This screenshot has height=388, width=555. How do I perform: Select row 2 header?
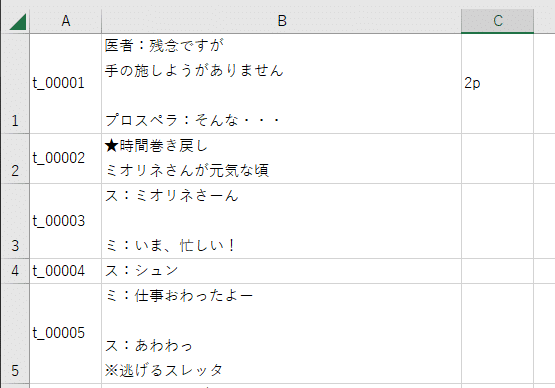pyautogui.click(x=15, y=159)
